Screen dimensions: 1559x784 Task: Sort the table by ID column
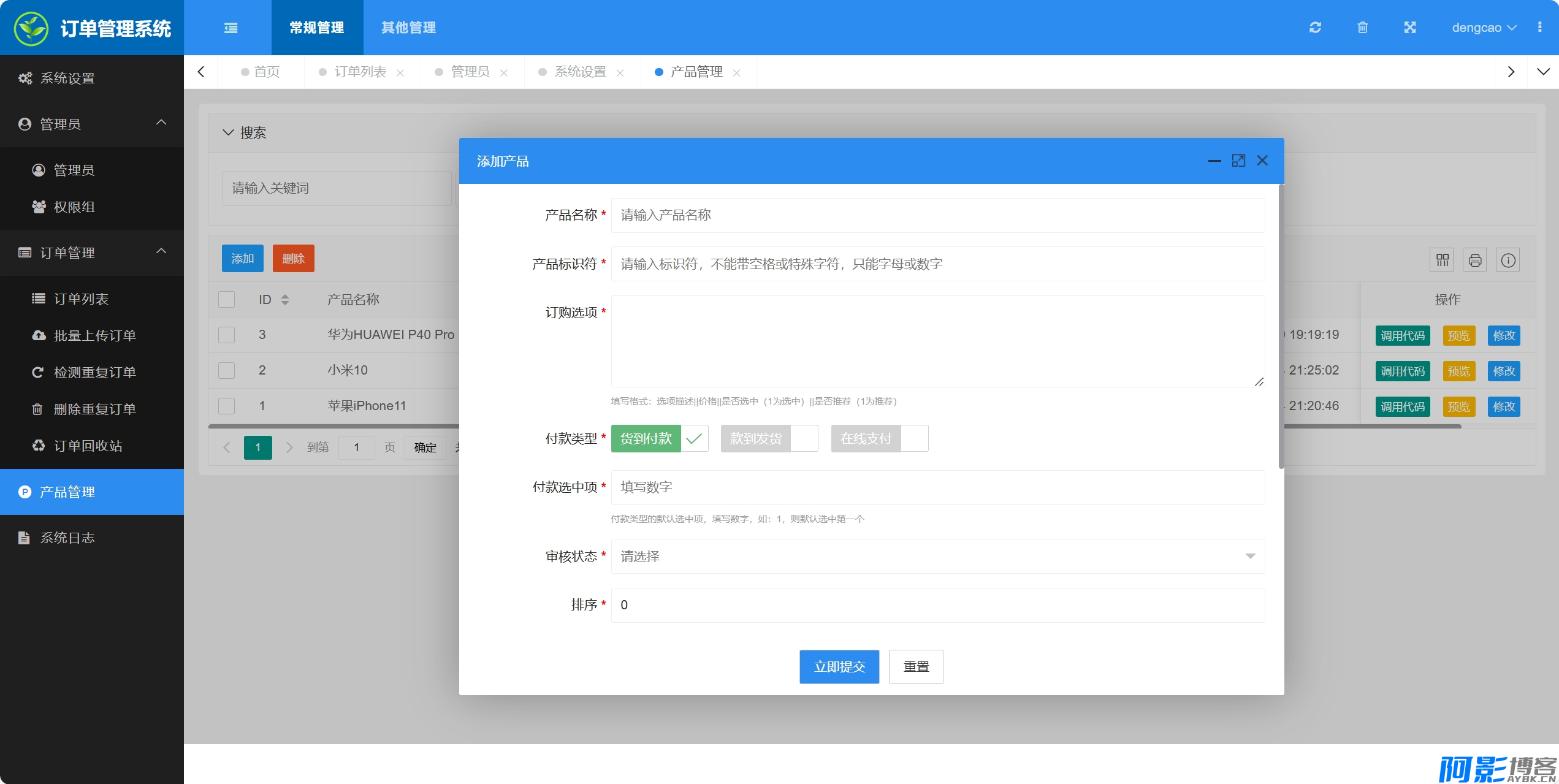pos(285,300)
